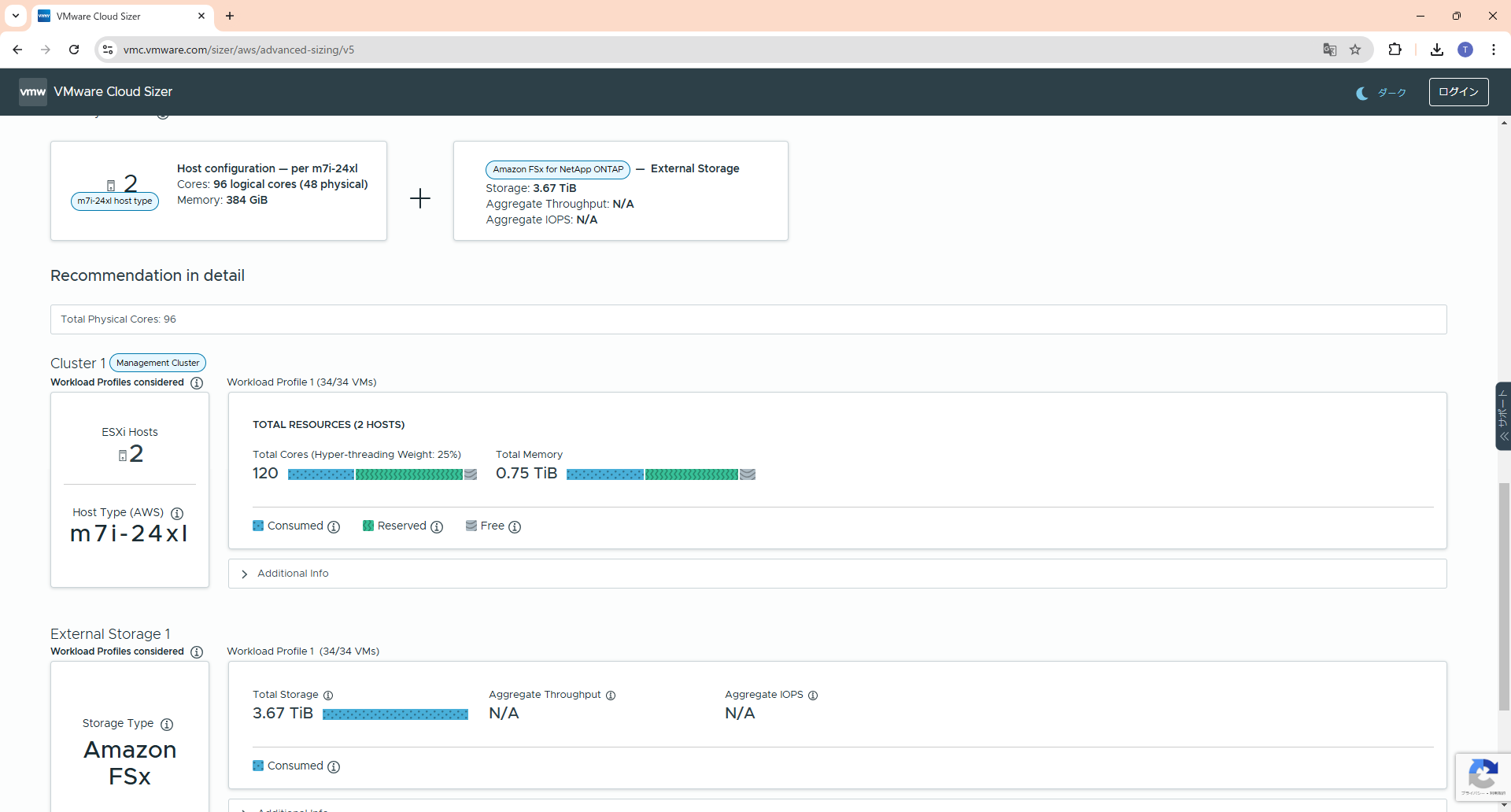This screenshot has width=1511, height=812.
Task: Show info for Cluster 1 Workload Profiles considered
Action: (x=197, y=383)
